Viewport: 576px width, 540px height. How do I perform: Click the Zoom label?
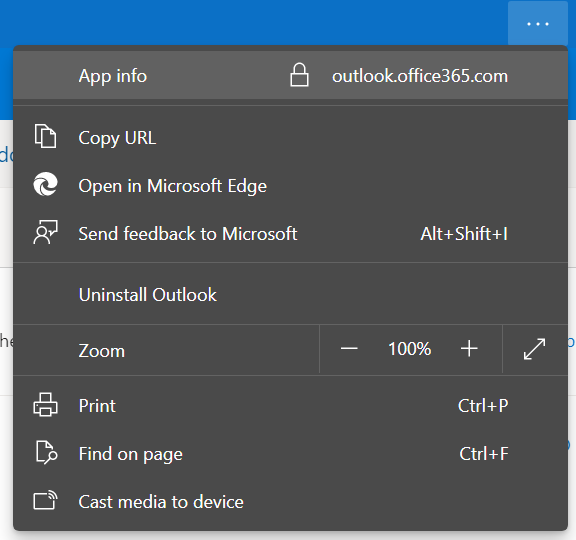[102, 351]
